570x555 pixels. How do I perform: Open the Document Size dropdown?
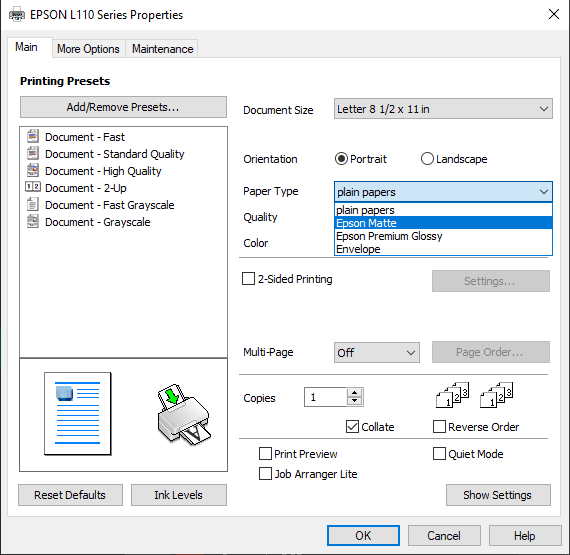443,109
